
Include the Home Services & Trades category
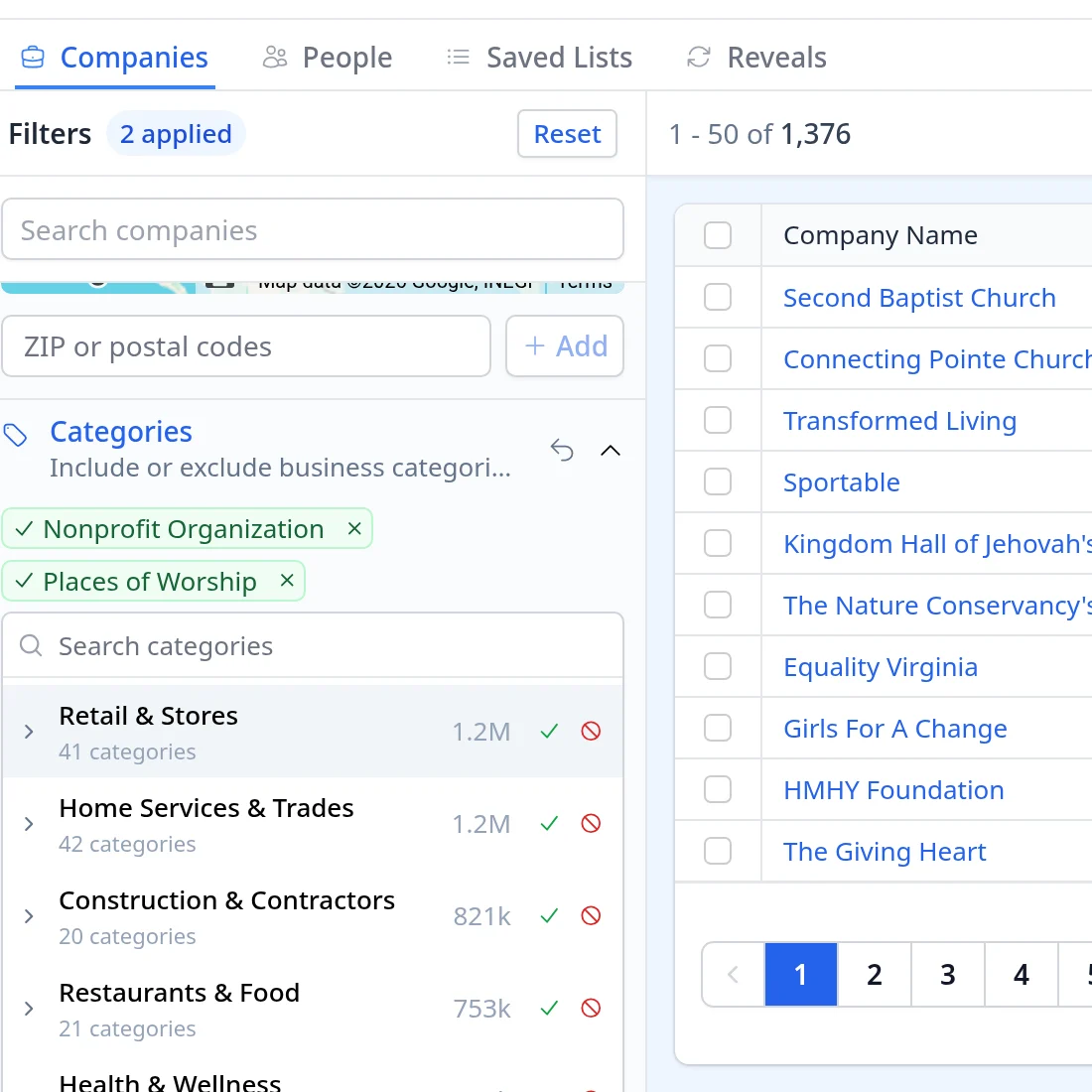pyautogui.click(x=550, y=824)
